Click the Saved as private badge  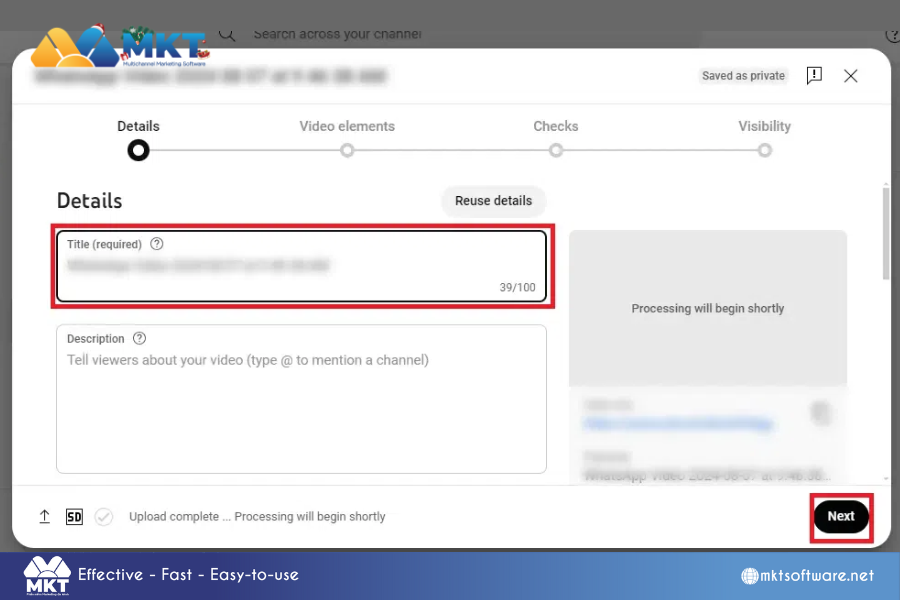click(x=743, y=76)
